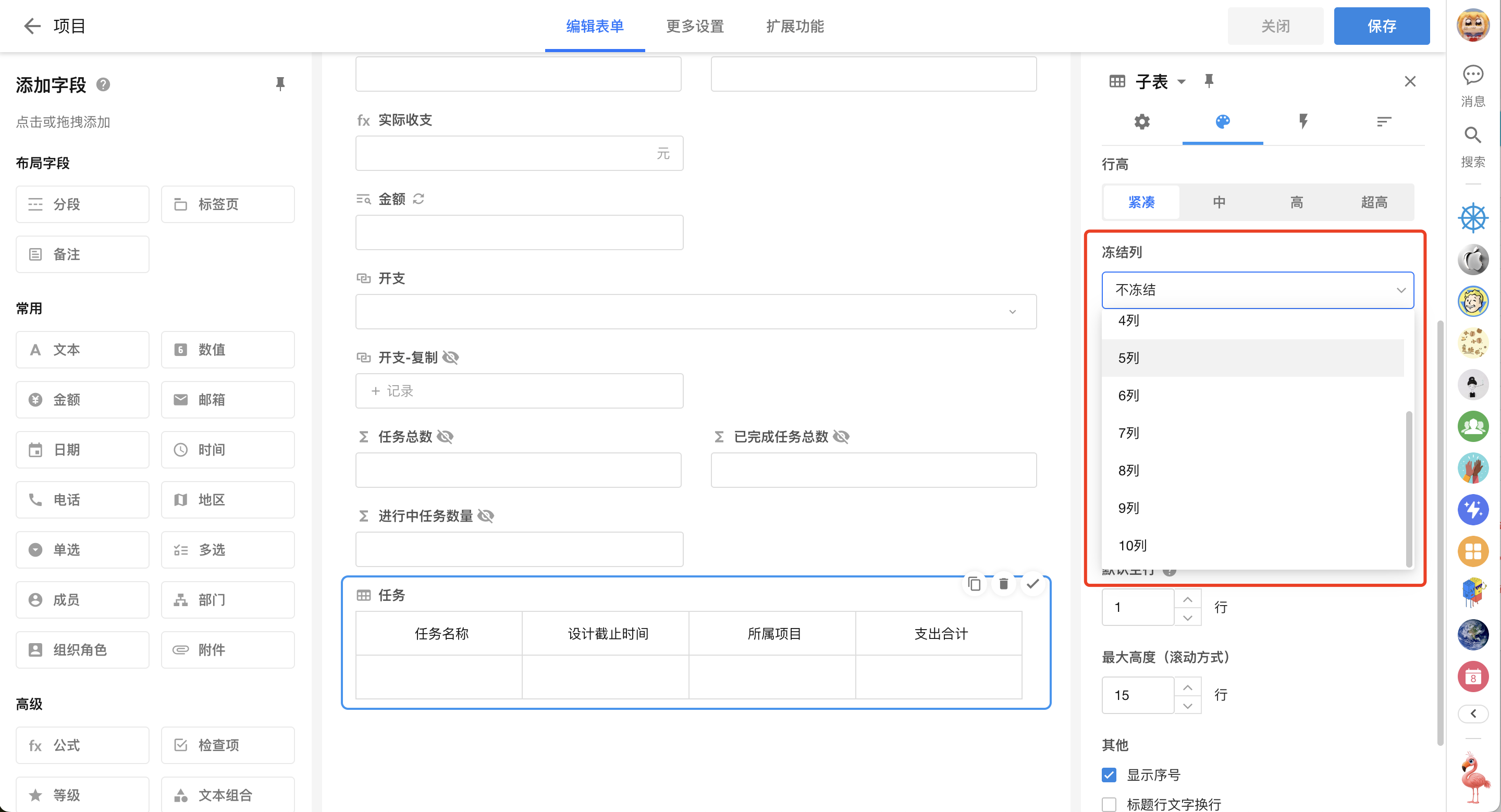Click the 保存 button
Image resolution: width=1501 pixels, height=812 pixels.
[1381, 26]
